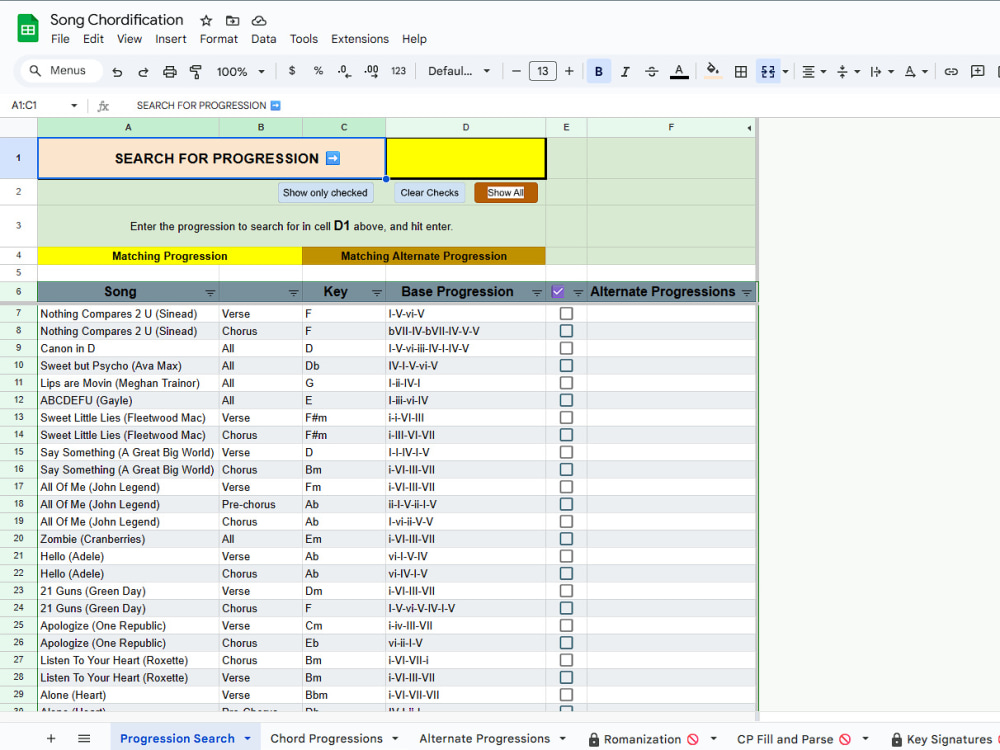Open fill color picker

point(712,71)
